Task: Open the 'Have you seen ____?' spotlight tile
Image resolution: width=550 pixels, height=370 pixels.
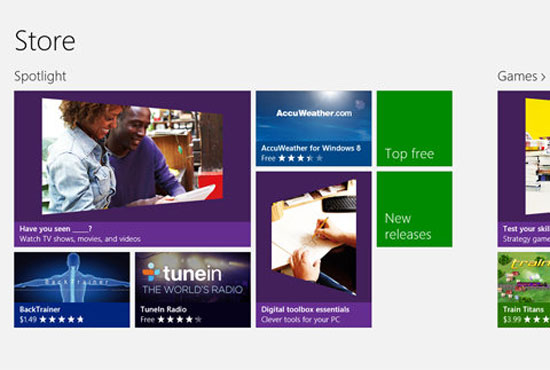Action: pyautogui.click(x=132, y=169)
